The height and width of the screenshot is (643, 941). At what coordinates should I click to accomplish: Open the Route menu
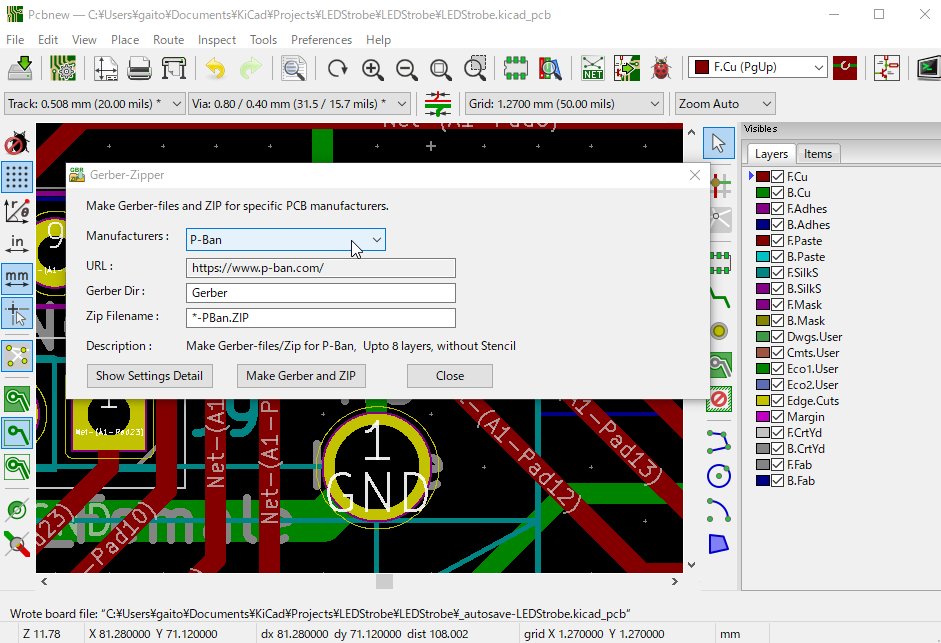click(169, 40)
